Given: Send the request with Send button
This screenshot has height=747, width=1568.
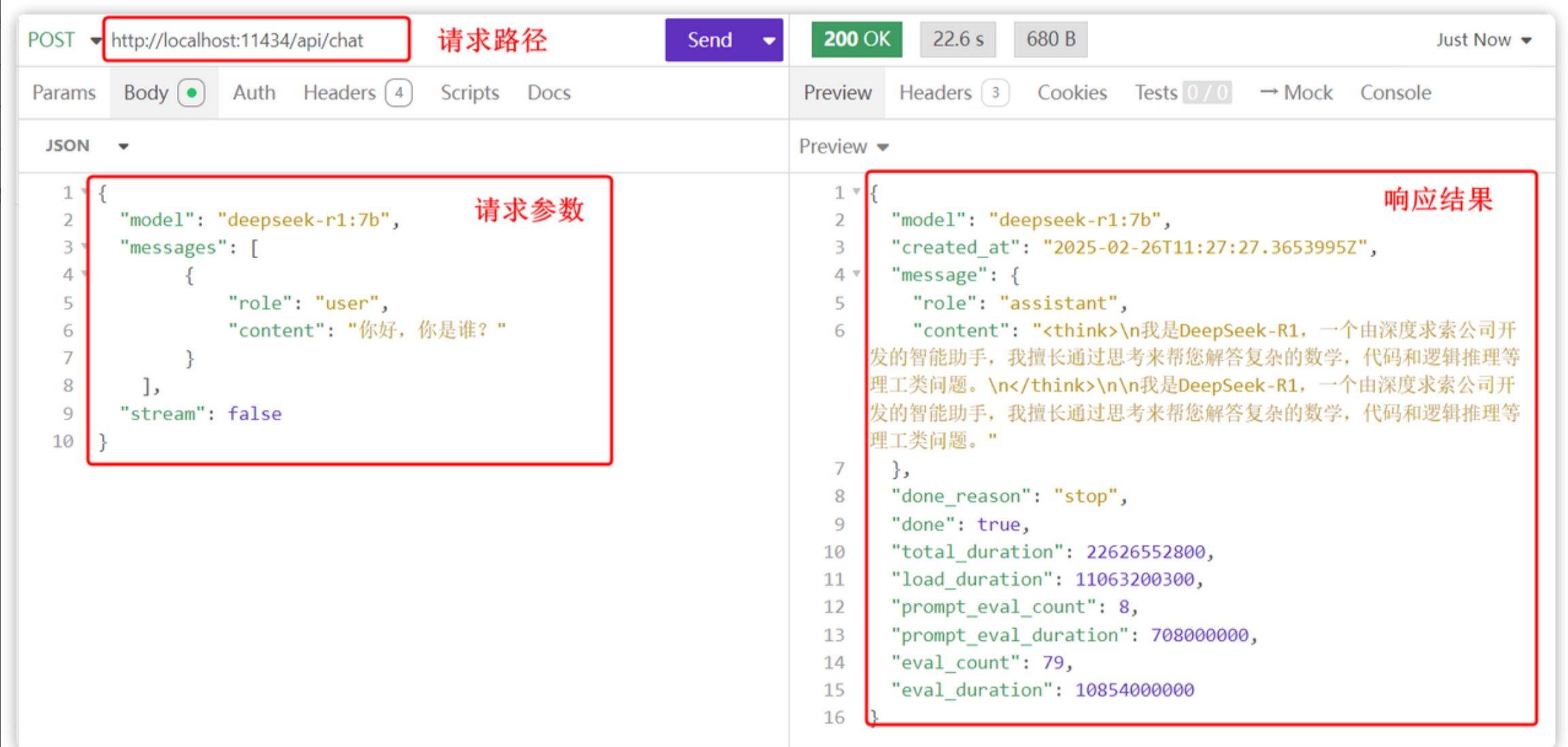Looking at the screenshot, I should point(709,40).
